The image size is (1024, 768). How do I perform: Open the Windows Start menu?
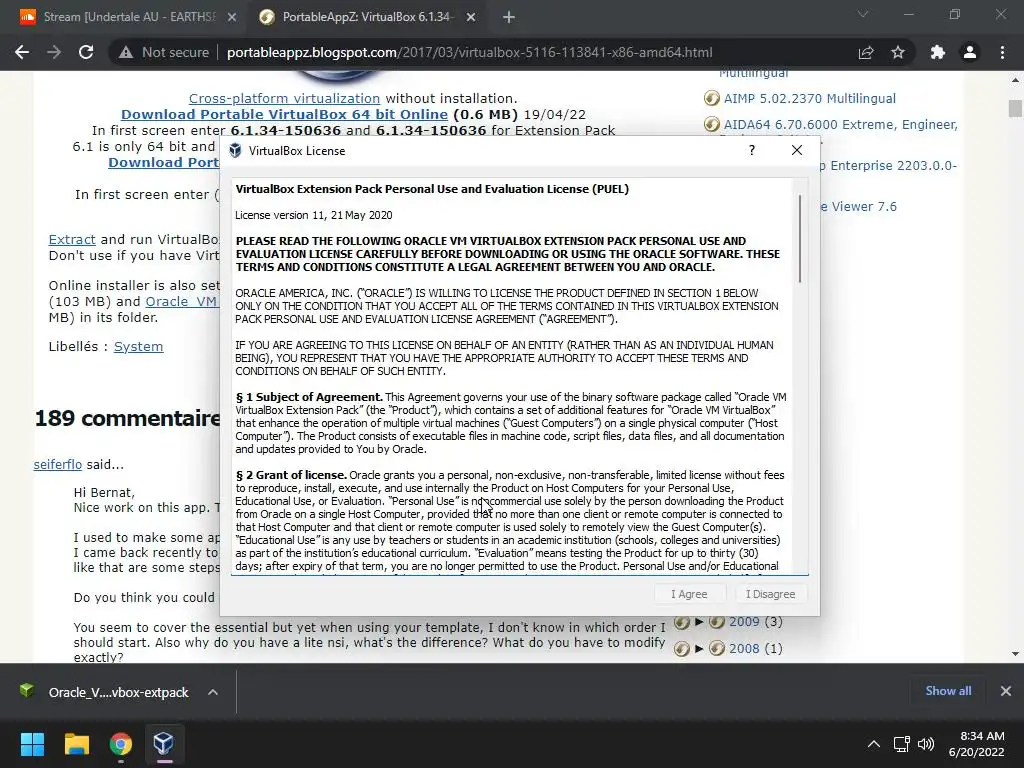click(32, 744)
